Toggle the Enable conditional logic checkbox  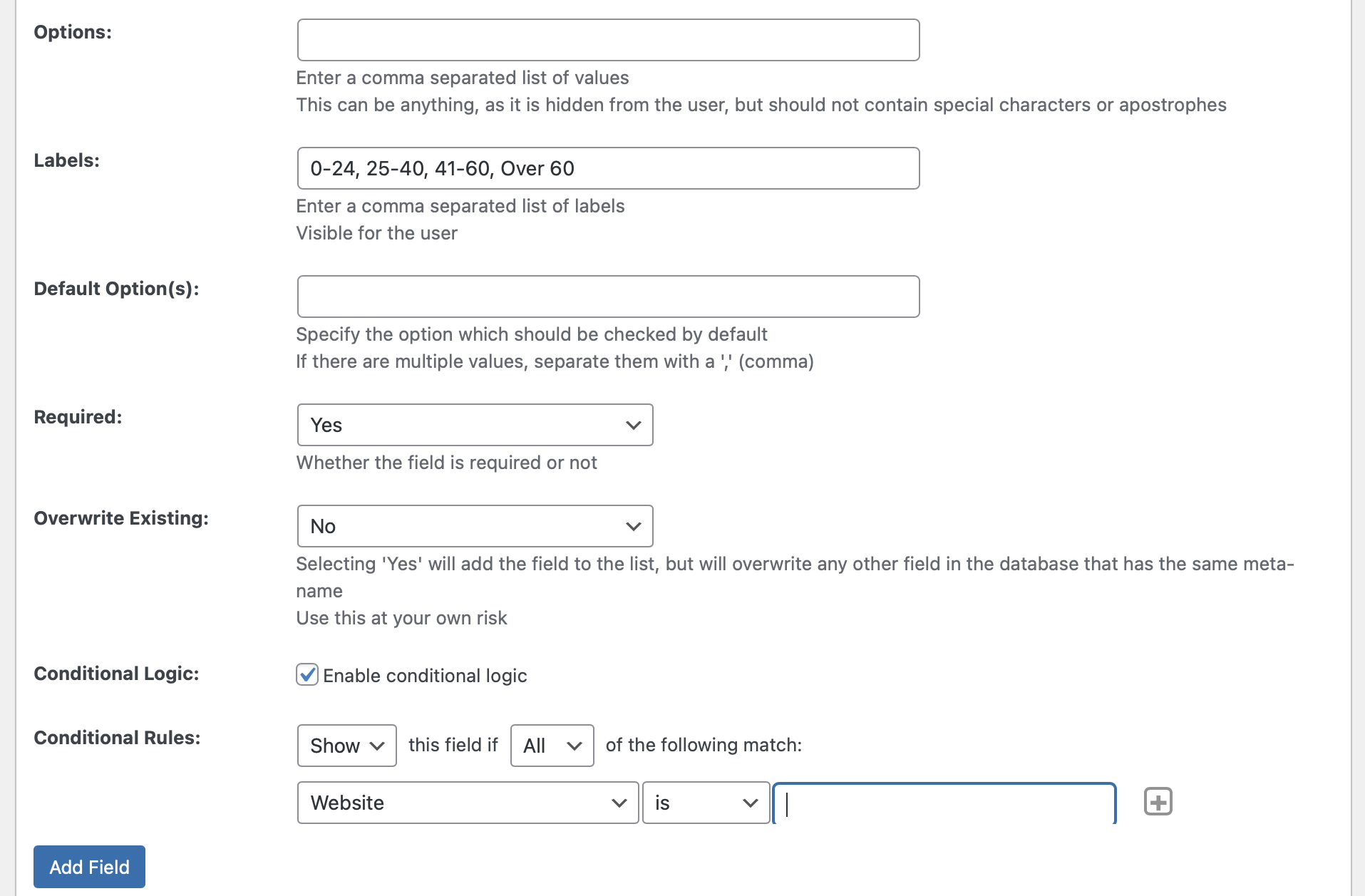307,674
